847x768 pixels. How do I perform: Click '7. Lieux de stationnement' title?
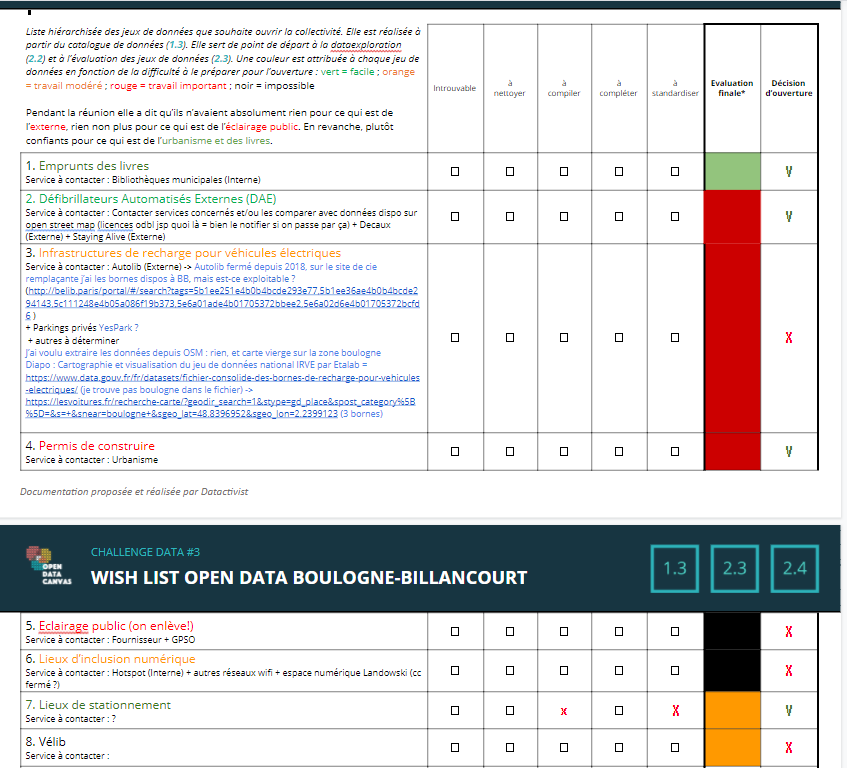coord(98,705)
